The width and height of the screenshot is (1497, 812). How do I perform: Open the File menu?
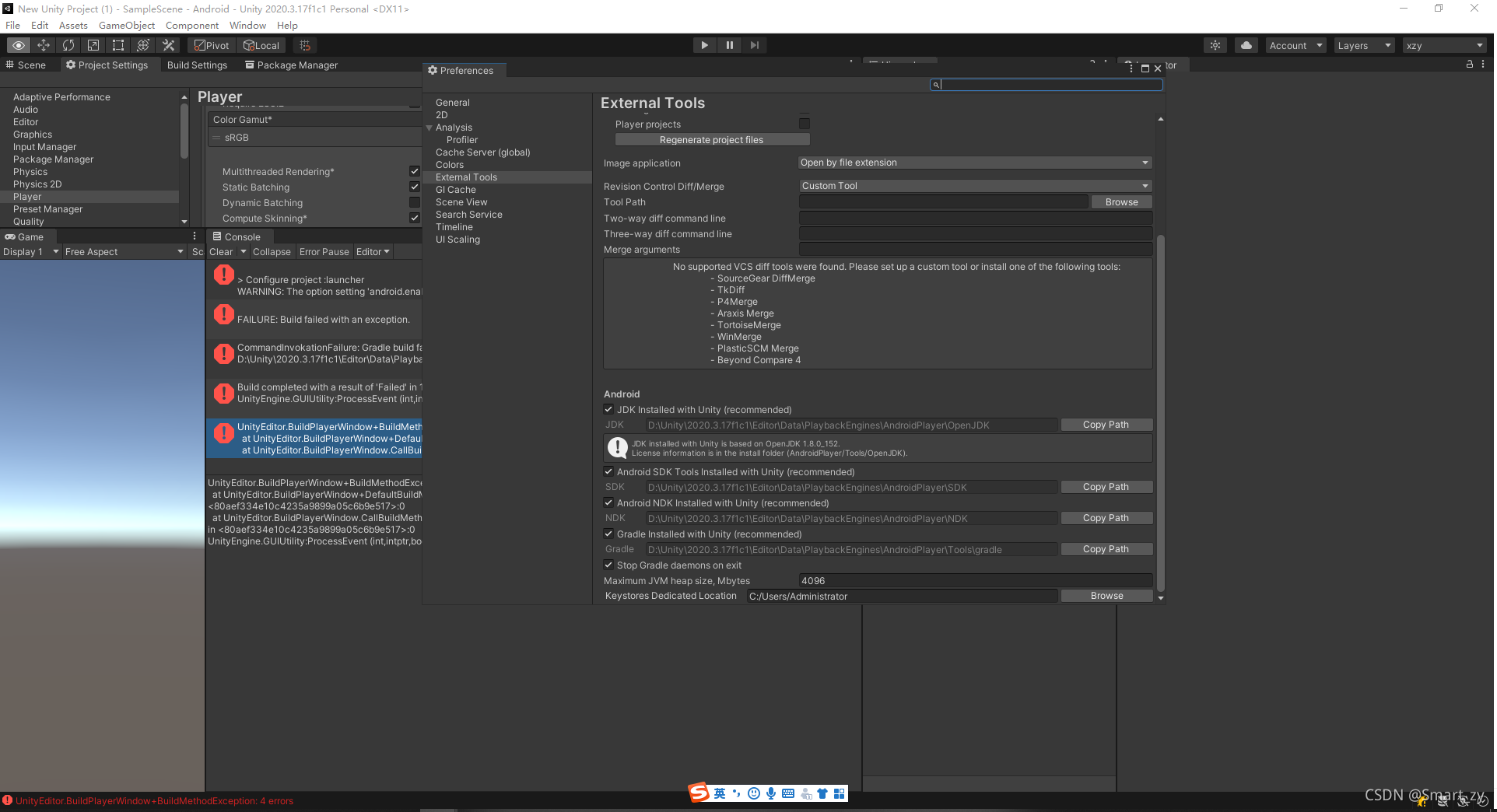click(x=12, y=25)
